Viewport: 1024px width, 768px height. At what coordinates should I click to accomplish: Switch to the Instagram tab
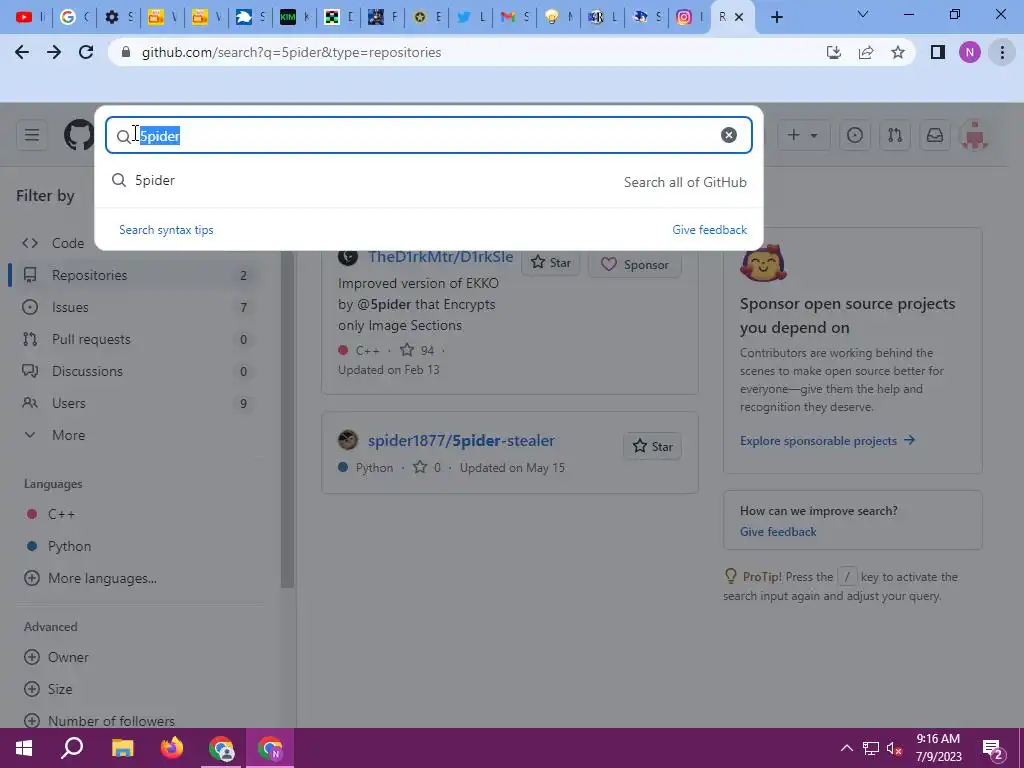(690, 17)
